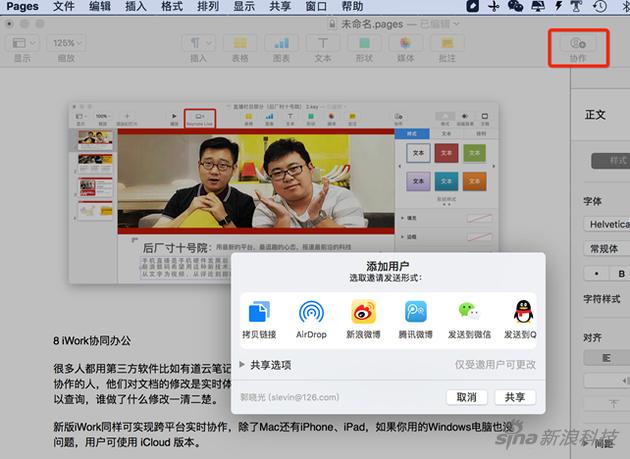Open the Help (帮助) menu
Viewport: 630px width, 459px height.
pos(352,6)
